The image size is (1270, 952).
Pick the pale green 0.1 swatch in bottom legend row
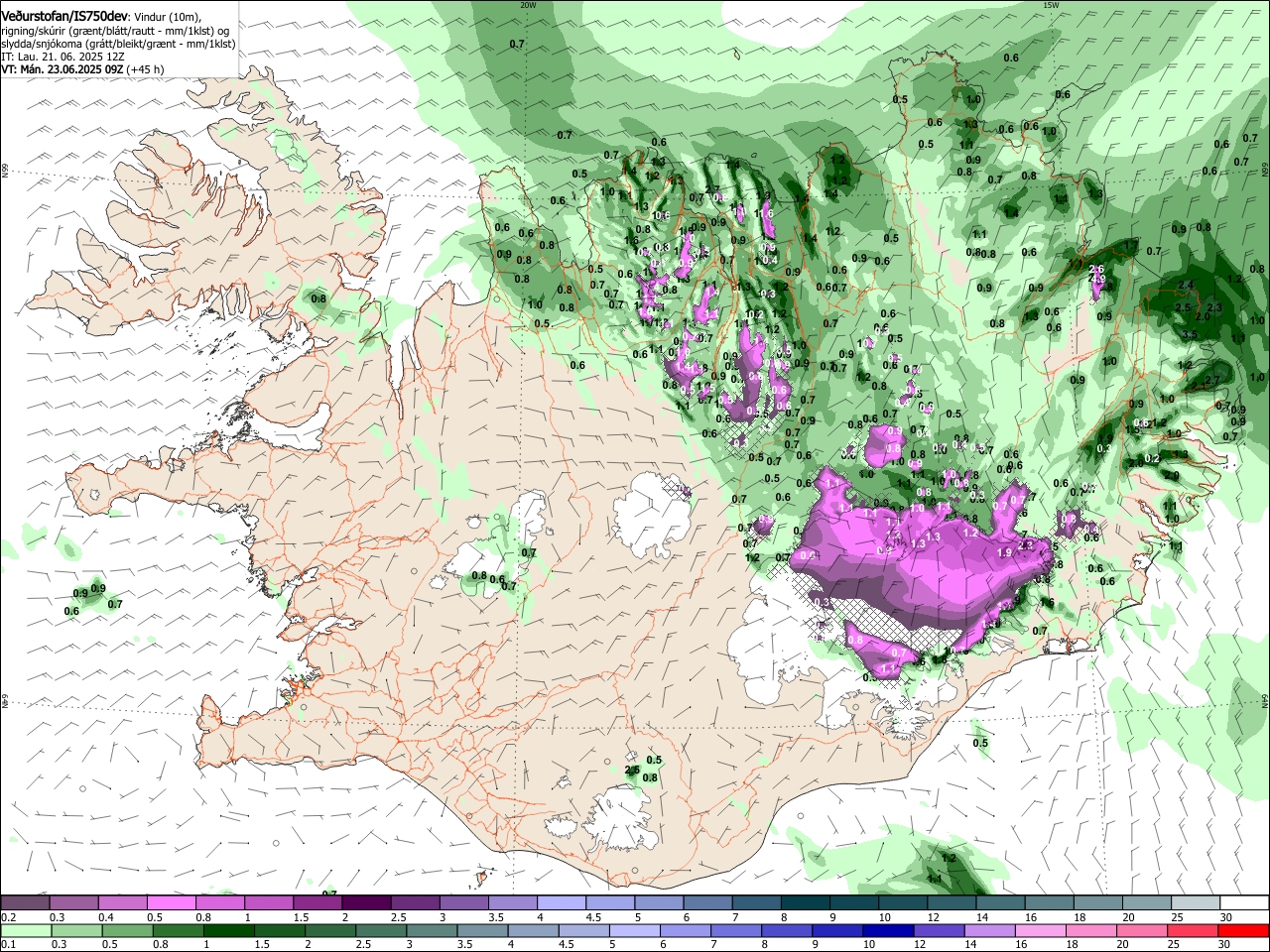pos(26,930)
